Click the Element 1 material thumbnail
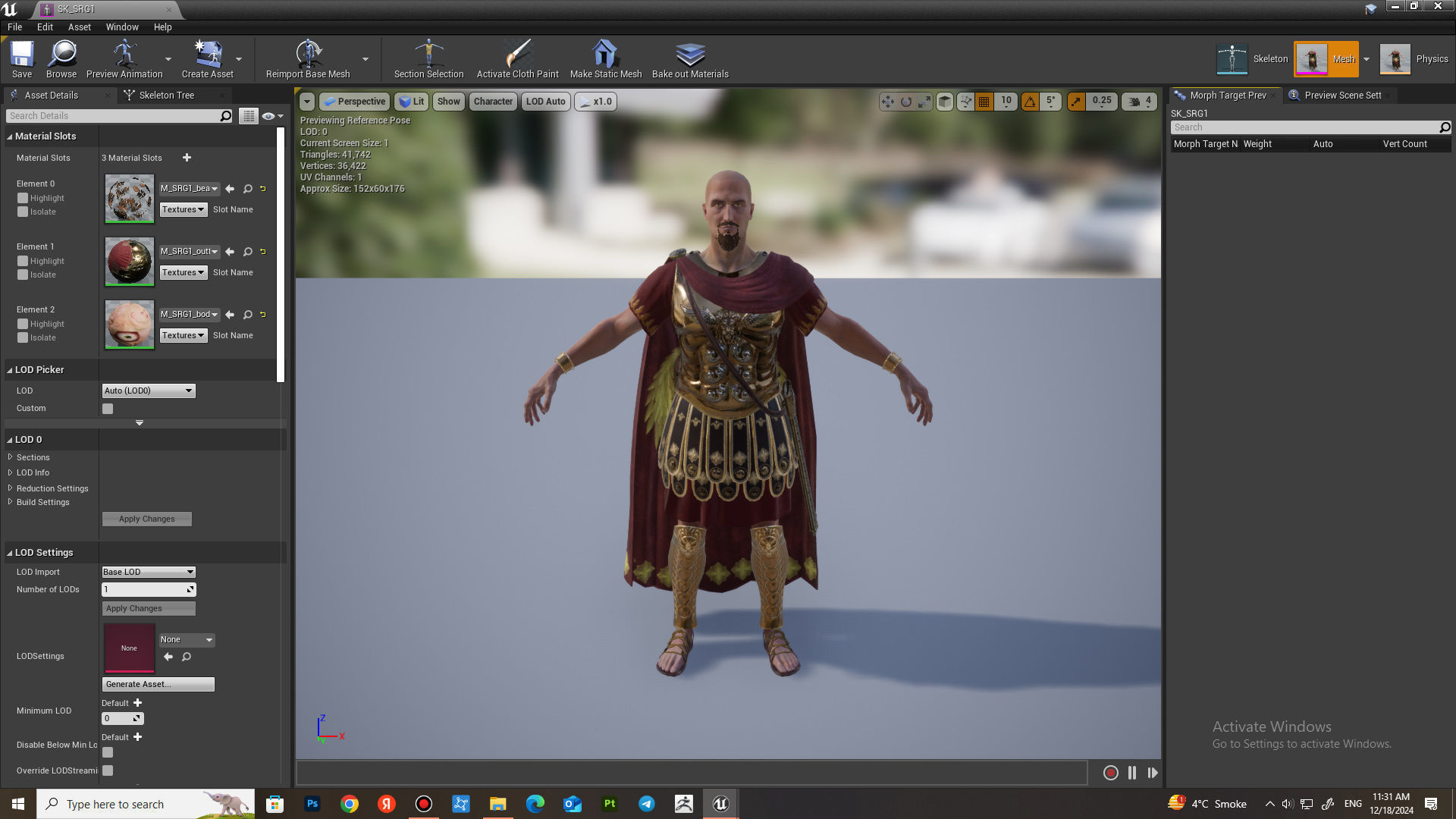Viewport: 1456px width, 819px height. (129, 262)
